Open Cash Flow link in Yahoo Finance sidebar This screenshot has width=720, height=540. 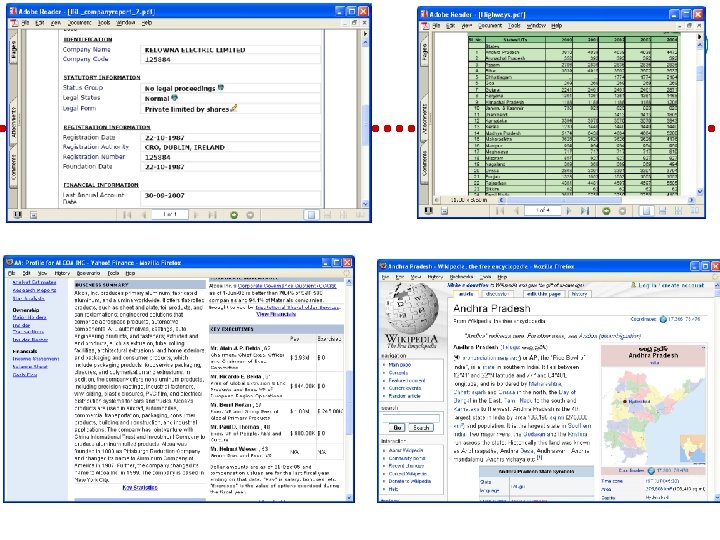[x=25, y=375]
